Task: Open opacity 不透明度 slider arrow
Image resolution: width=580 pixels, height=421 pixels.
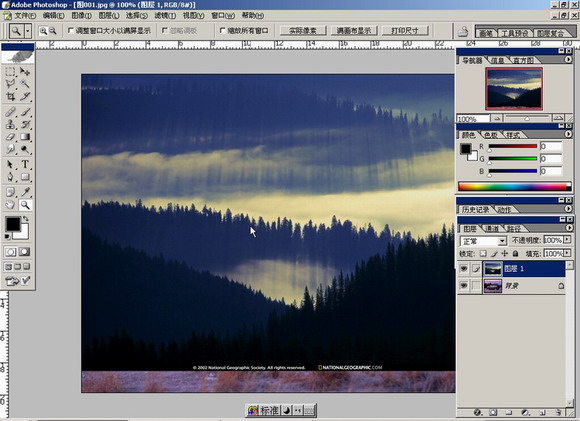Action: [x=567, y=240]
